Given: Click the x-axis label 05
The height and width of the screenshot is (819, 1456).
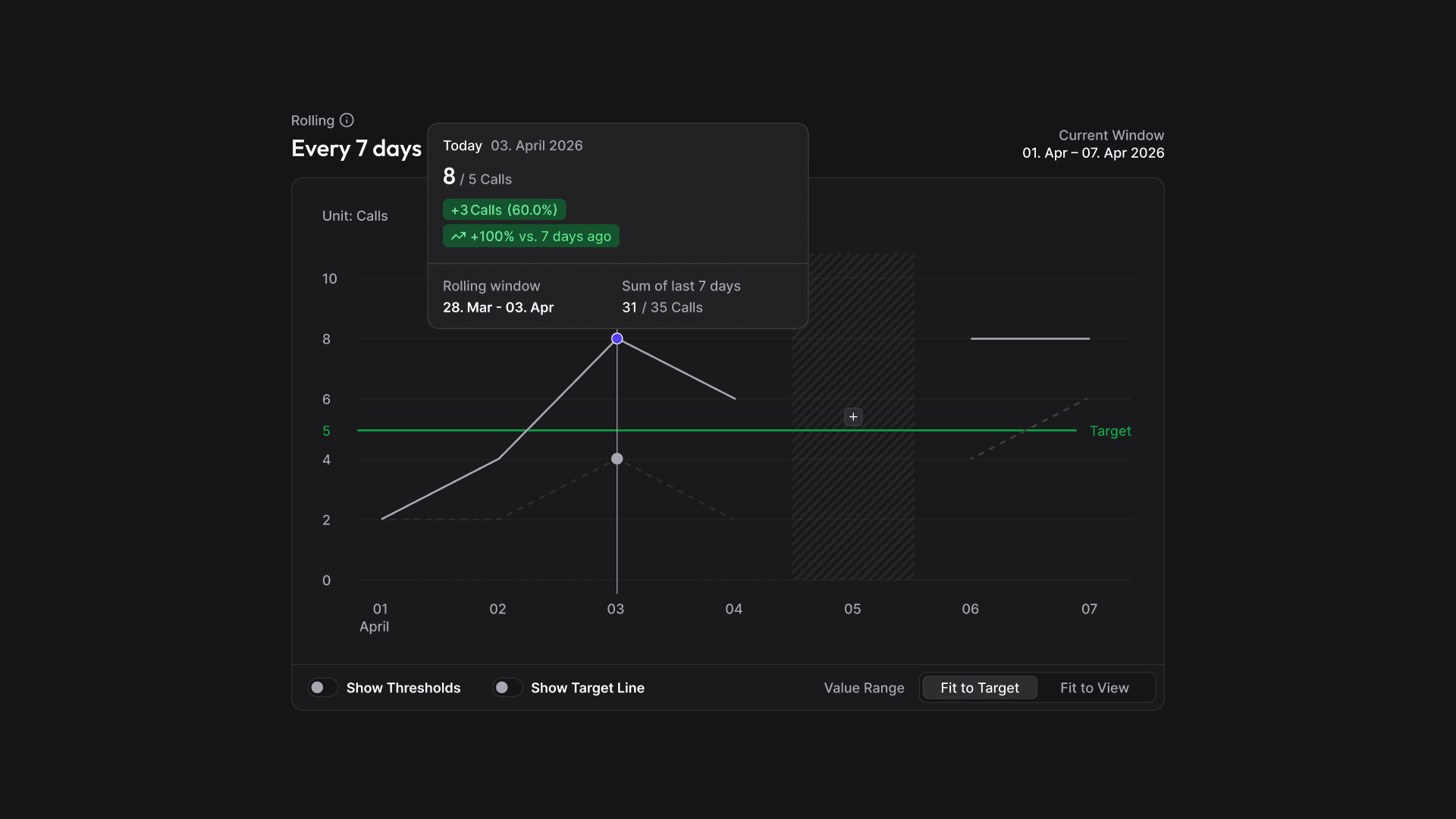Looking at the screenshot, I should (x=852, y=609).
